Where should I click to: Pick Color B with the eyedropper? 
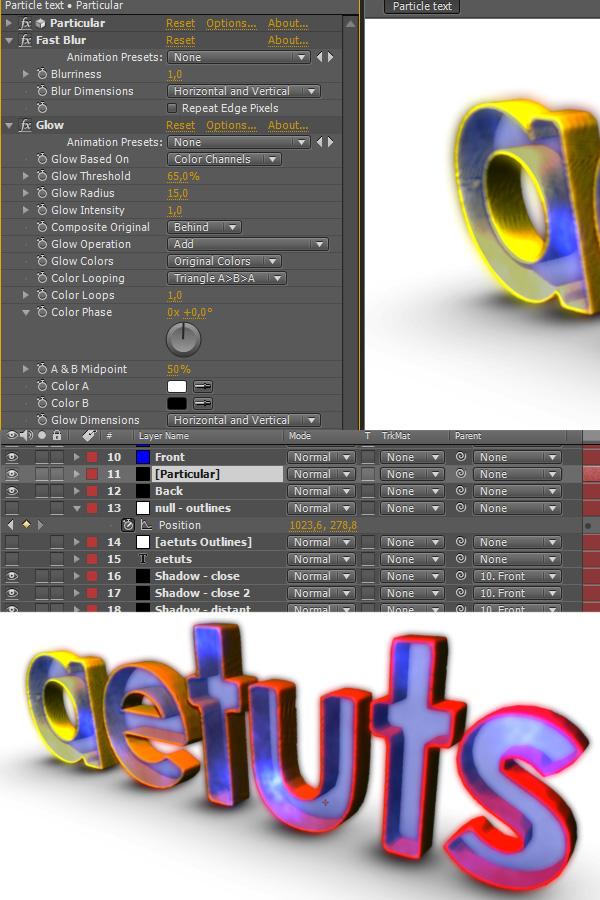point(203,404)
